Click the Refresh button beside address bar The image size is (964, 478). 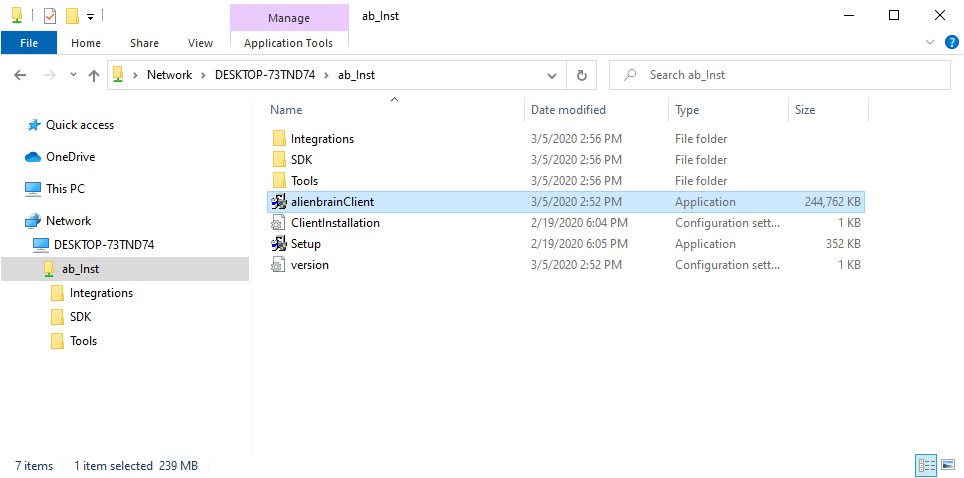pyautogui.click(x=581, y=75)
